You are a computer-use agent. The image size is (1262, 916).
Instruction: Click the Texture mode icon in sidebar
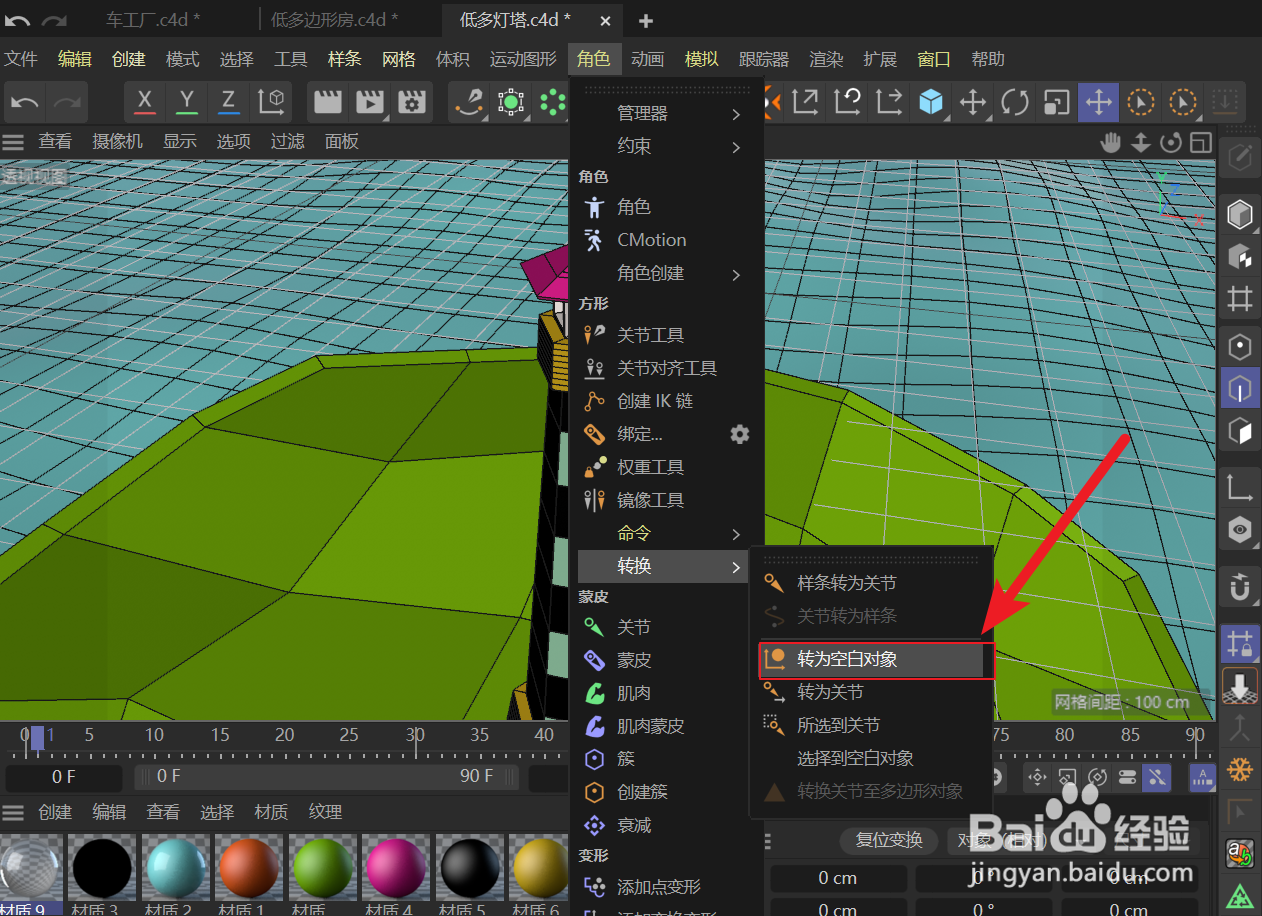click(x=1240, y=256)
